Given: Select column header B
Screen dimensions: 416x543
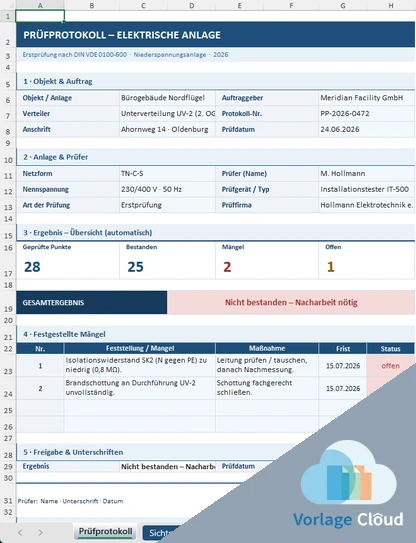Looking at the screenshot, I should click(x=92, y=5).
